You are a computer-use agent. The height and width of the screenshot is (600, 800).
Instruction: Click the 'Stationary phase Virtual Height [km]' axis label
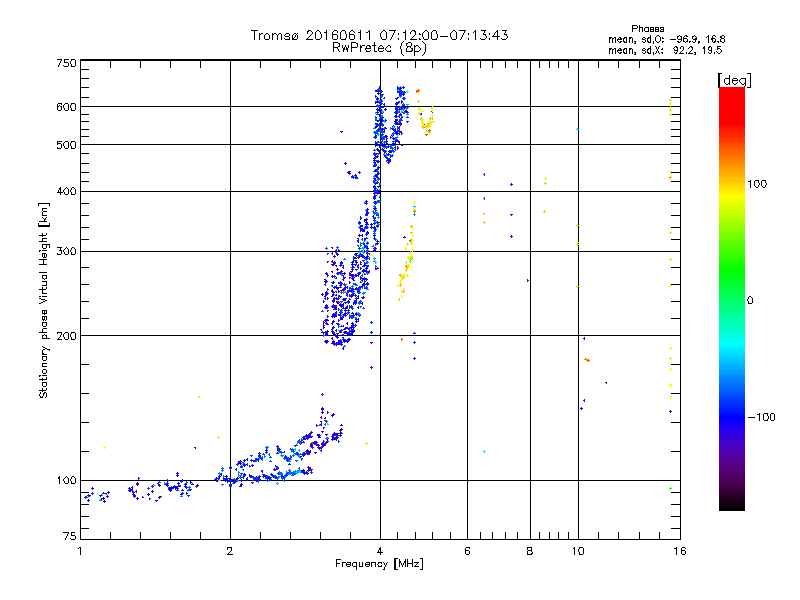tap(44, 301)
